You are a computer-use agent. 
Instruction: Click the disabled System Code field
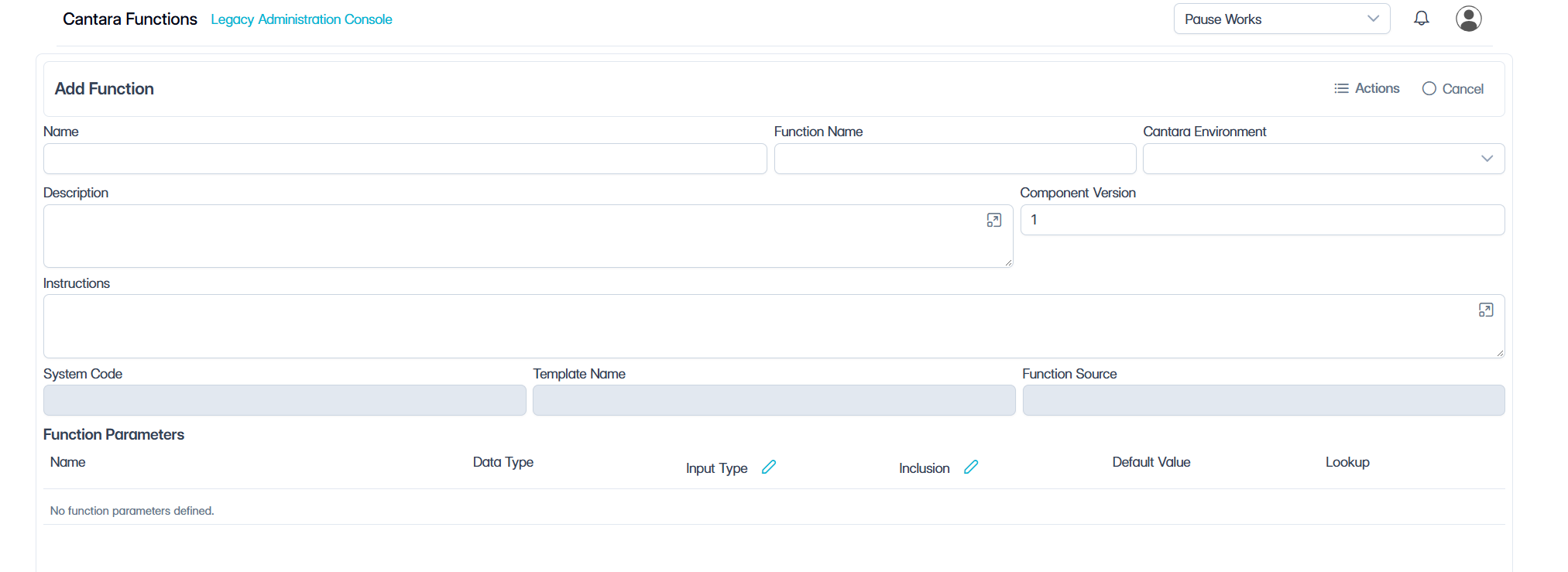pyautogui.click(x=284, y=400)
